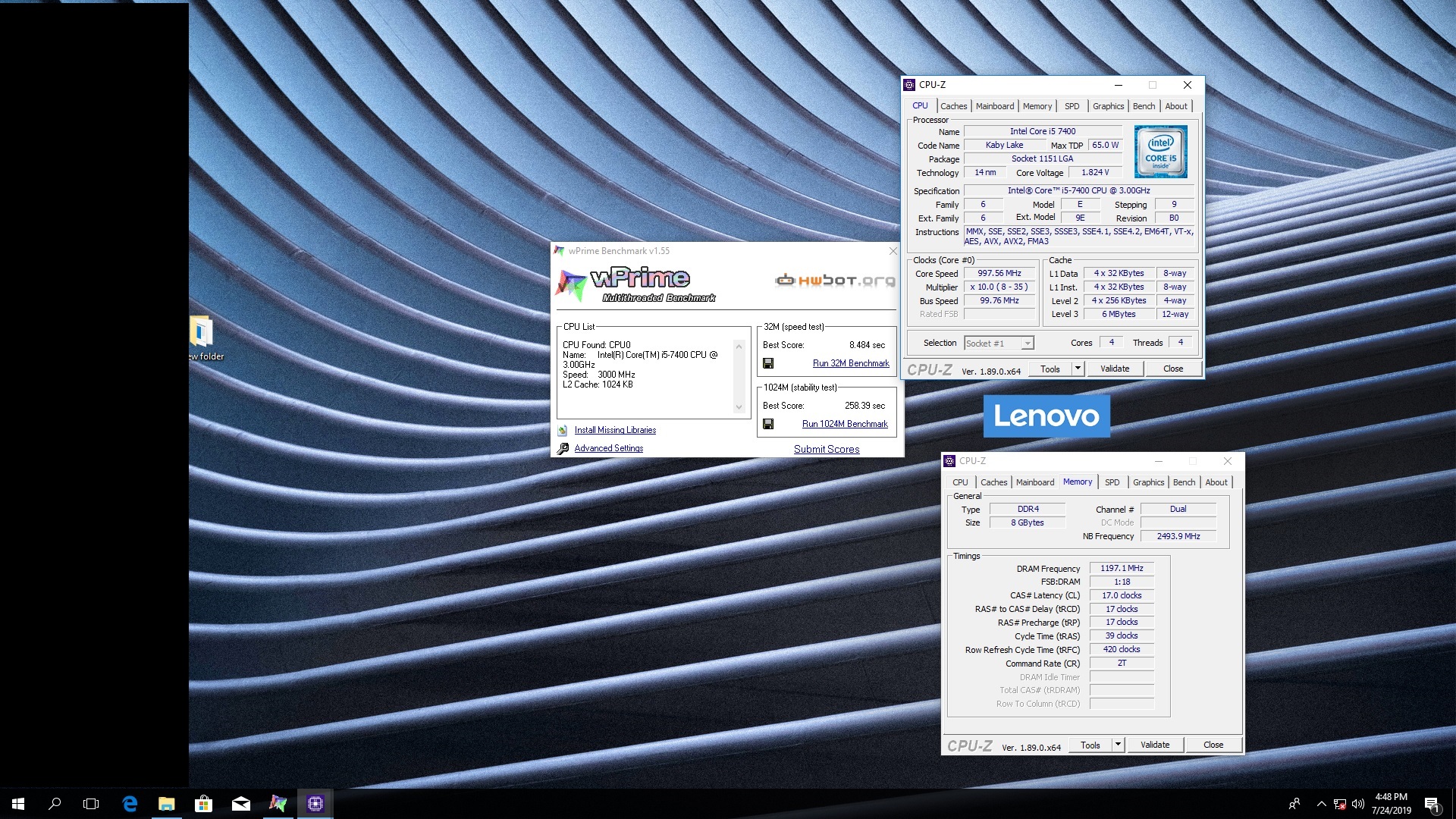Screen dimensions: 1456x819
Task: Open Microsoft Store from the taskbar
Action: (204, 804)
